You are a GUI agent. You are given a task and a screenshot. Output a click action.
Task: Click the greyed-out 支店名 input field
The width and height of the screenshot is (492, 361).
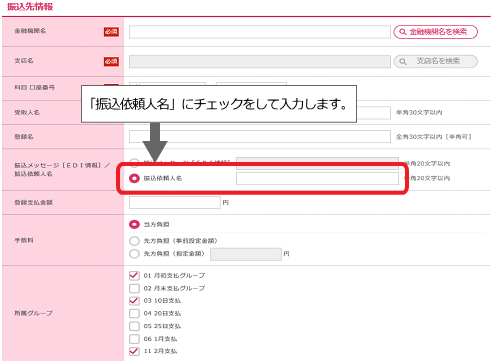pyautogui.click(x=260, y=62)
